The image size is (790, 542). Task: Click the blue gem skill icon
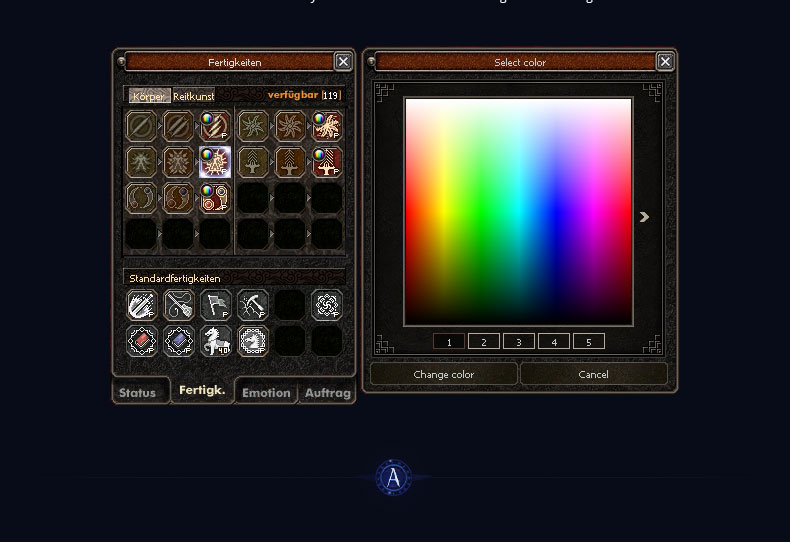tap(178, 341)
